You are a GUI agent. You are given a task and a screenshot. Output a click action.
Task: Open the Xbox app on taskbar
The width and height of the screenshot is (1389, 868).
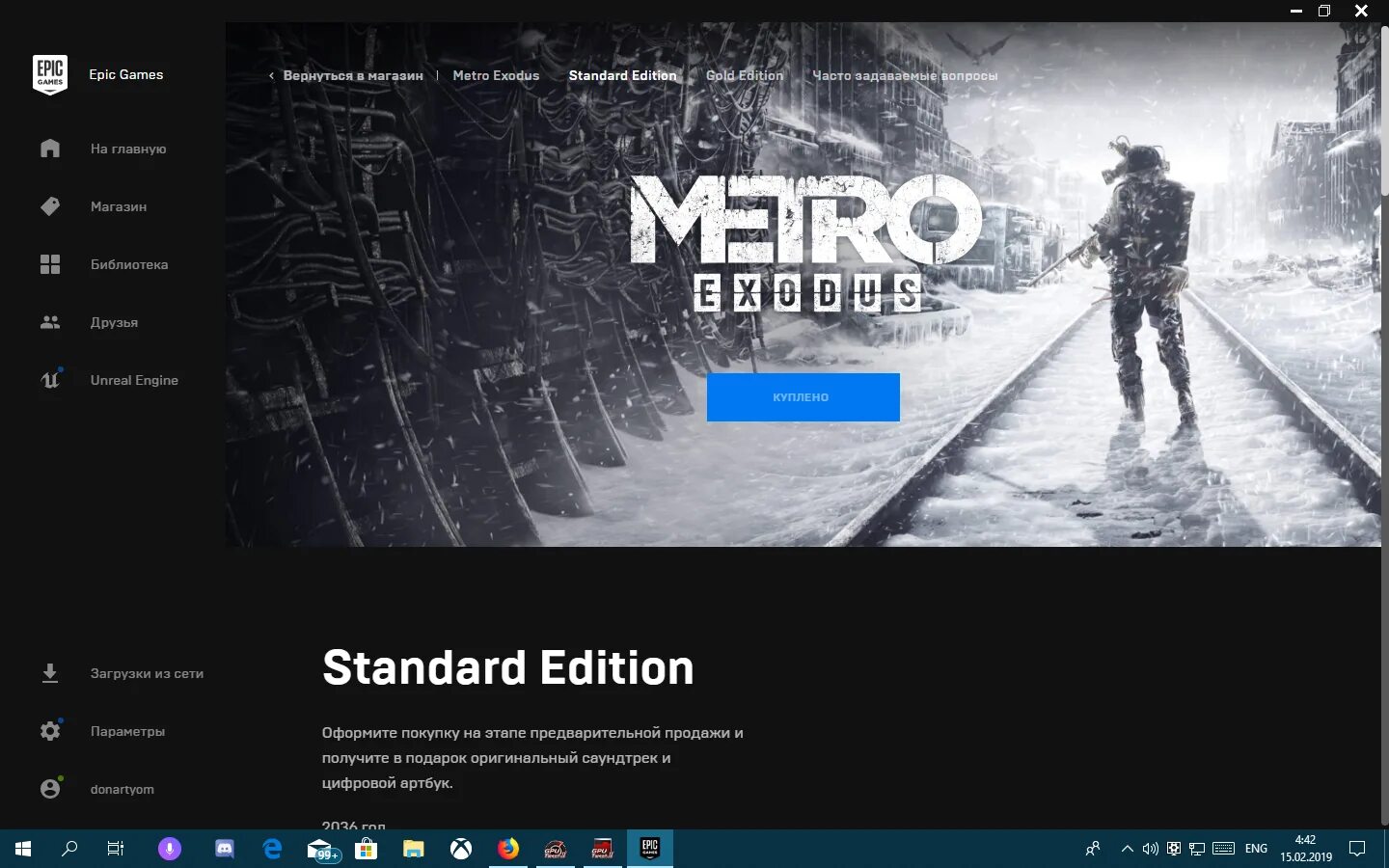461,849
